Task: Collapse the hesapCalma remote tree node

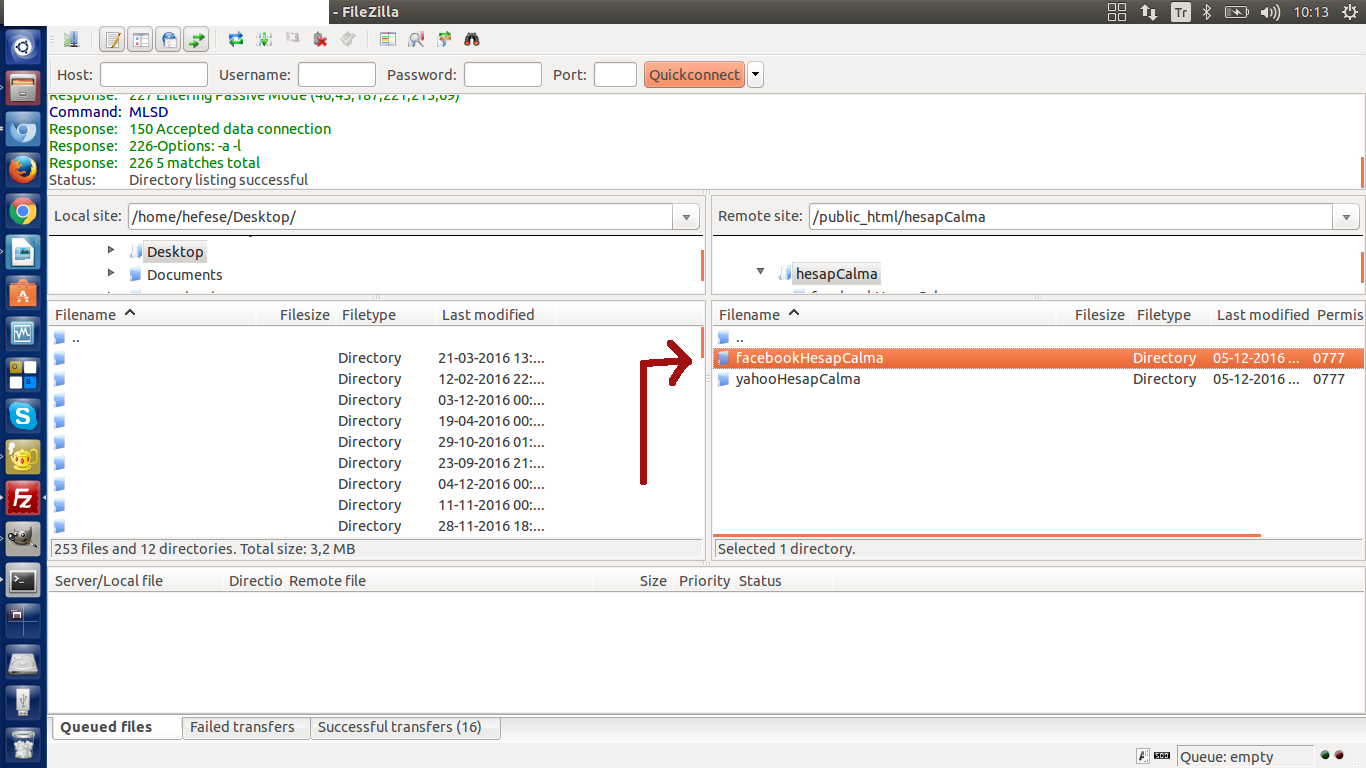Action: pos(760,272)
